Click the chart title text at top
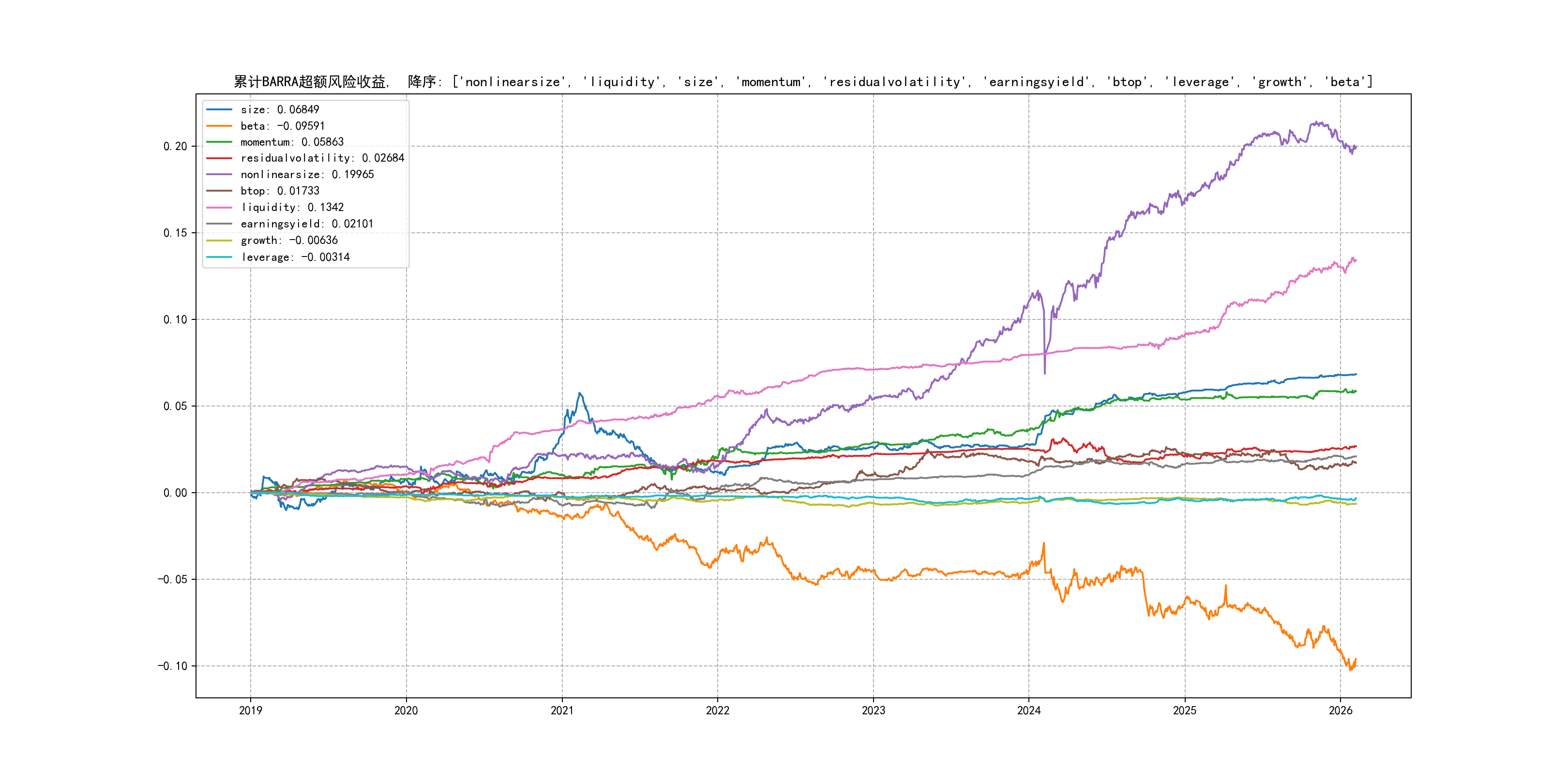 click(803, 82)
